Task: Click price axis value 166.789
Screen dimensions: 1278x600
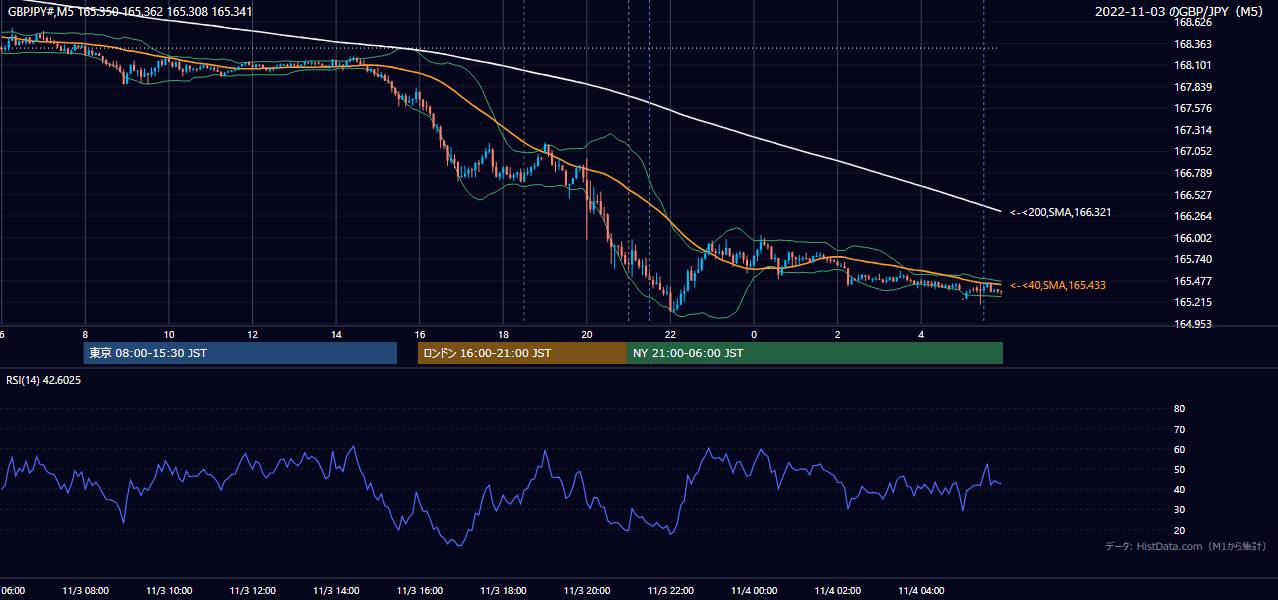Action: coord(1192,173)
